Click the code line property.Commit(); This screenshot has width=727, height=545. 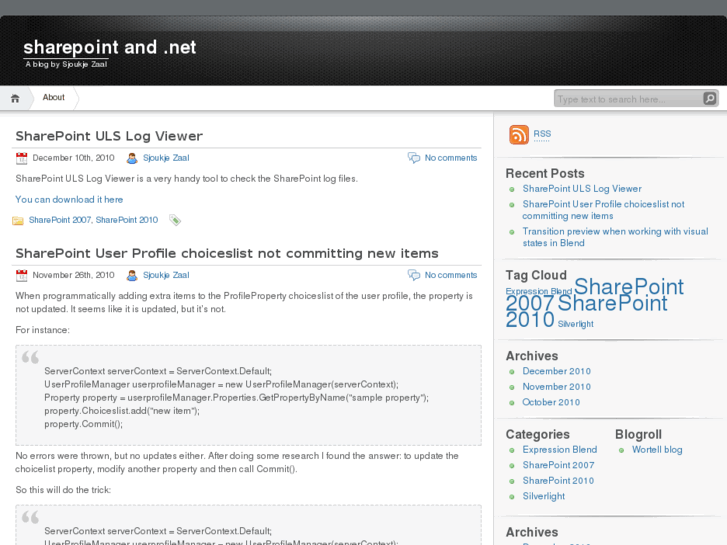83,424
